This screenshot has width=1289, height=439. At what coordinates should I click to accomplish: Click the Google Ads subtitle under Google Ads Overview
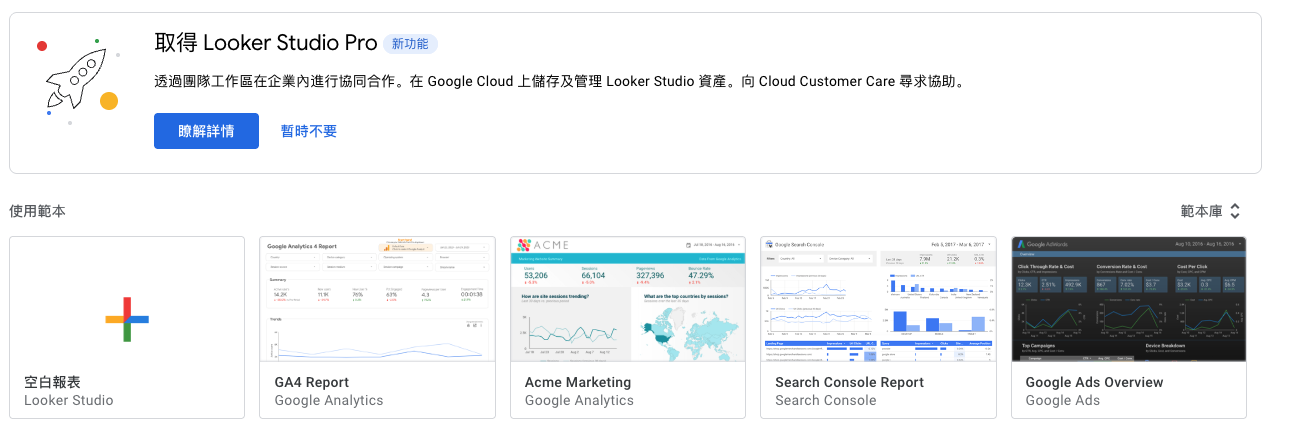[x=1063, y=400]
